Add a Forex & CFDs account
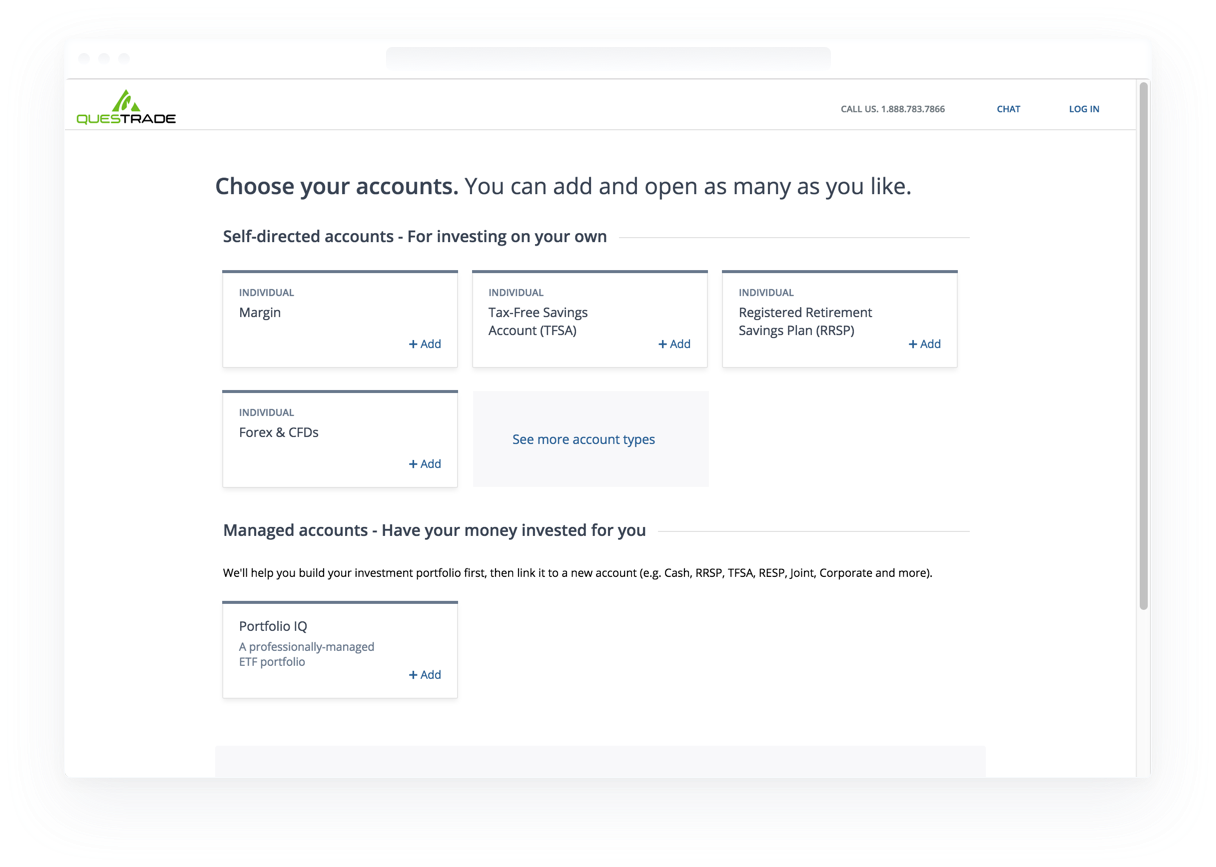 [x=425, y=464]
